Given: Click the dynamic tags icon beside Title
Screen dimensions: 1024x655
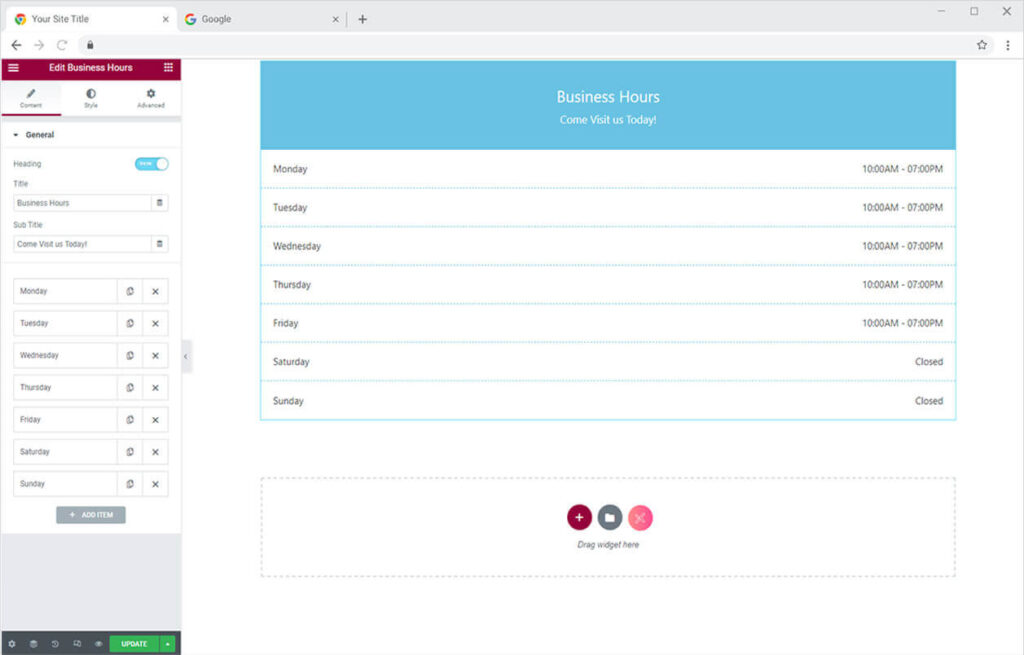Looking at the screenshot, I should point(159,203).
